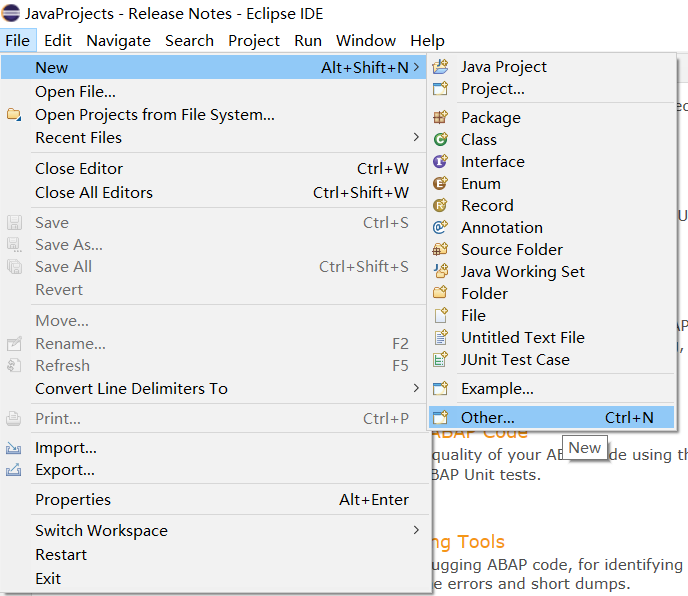Click the Export icon in File menu

(14, 470)
